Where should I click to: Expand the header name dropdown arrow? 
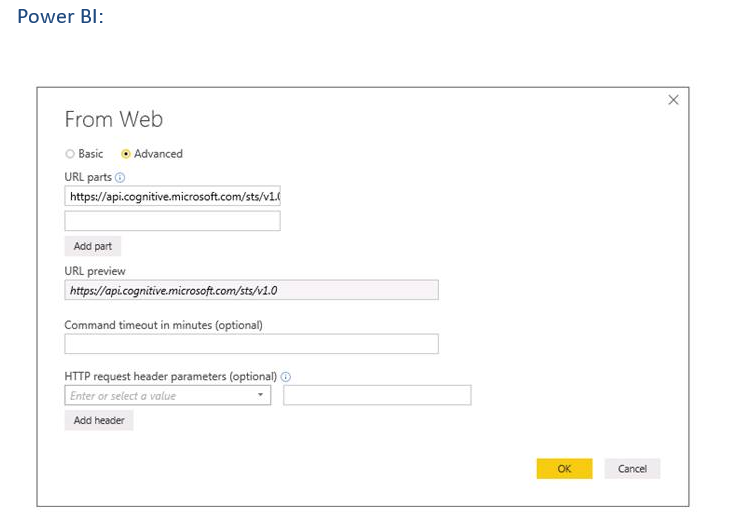pos(260,395)
